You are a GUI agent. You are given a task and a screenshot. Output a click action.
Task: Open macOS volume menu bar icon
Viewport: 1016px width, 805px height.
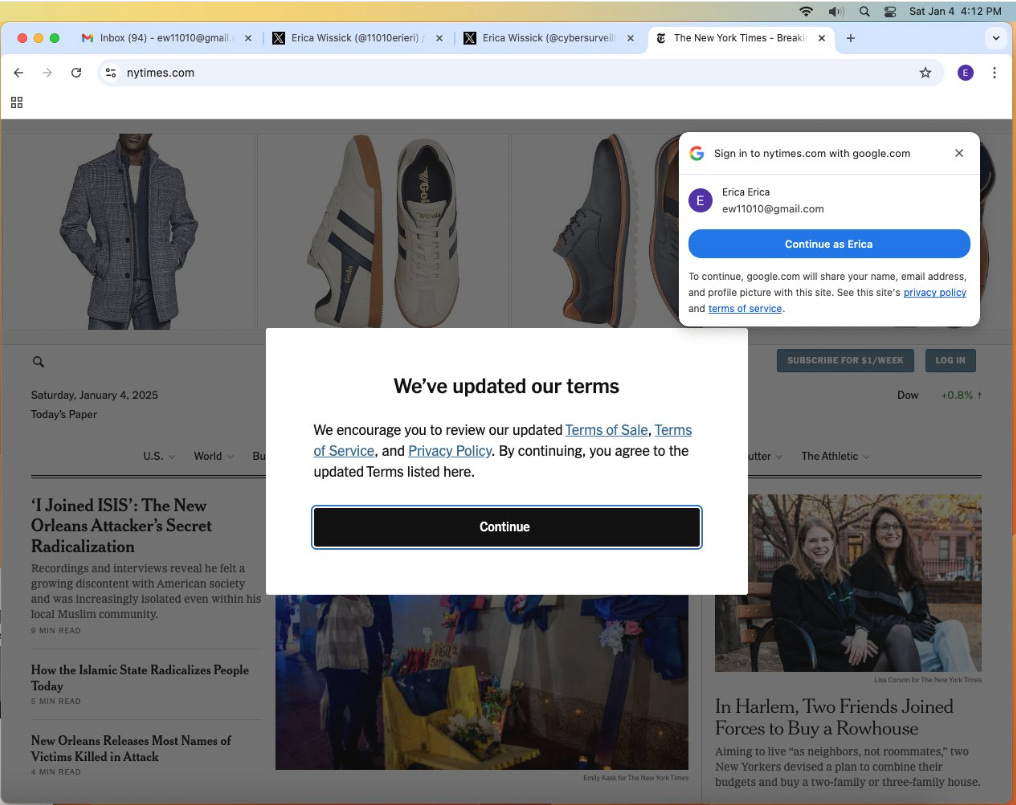click(x=836, y=11)
